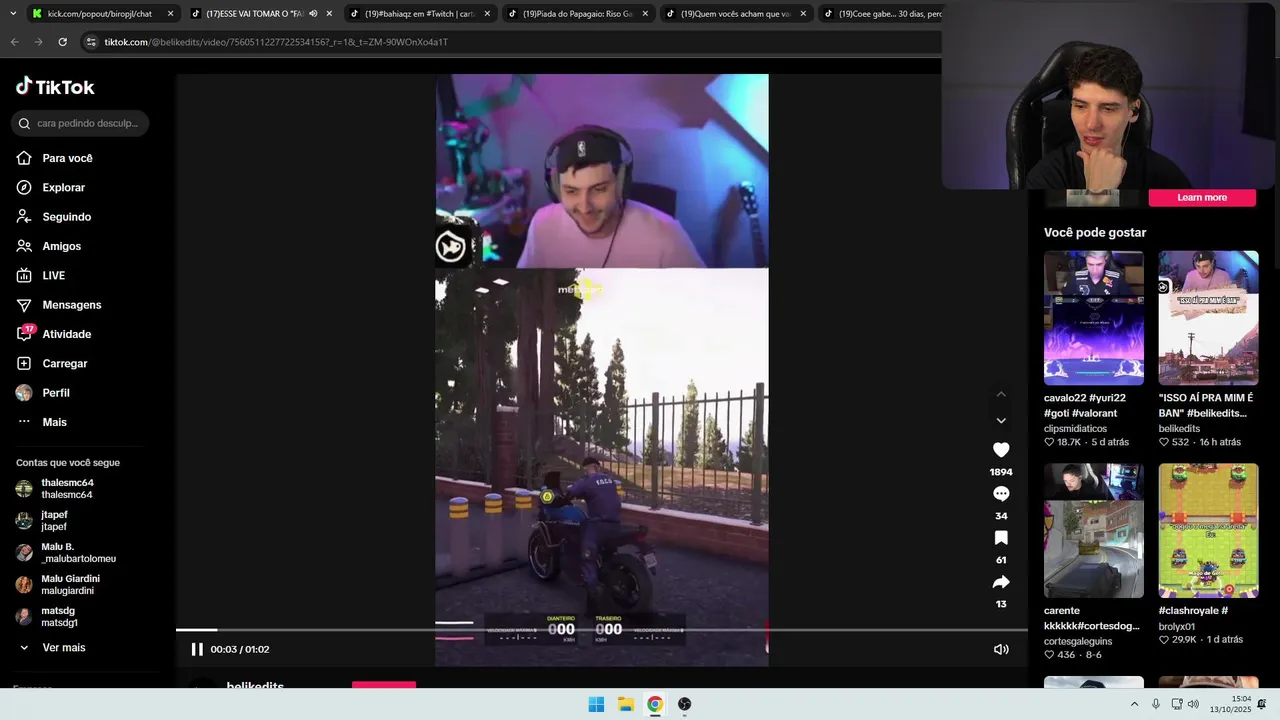Click microphone tray icon

pos(1156,704)
